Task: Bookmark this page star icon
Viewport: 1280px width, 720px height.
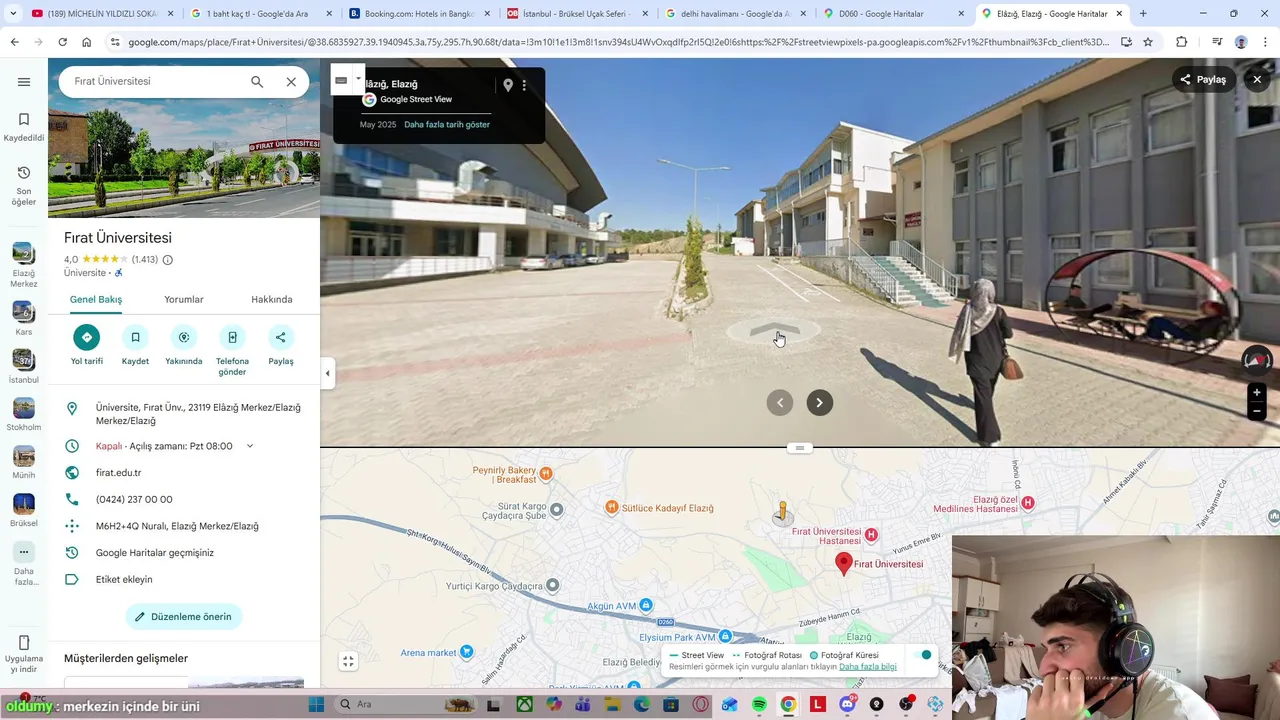Action: coord(1148,42)
